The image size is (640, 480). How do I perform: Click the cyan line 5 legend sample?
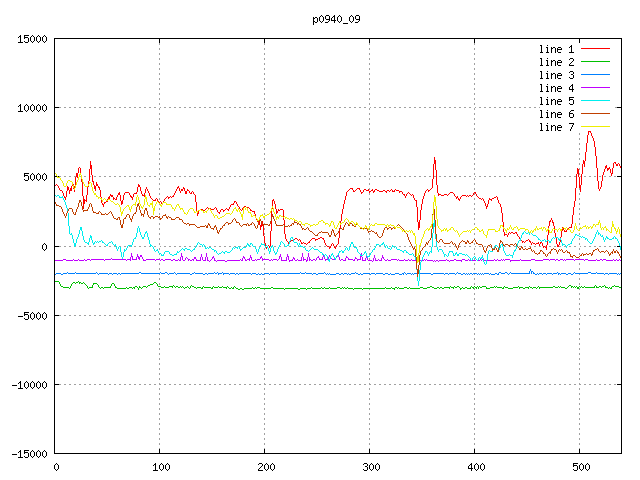(x=596, y=101)
